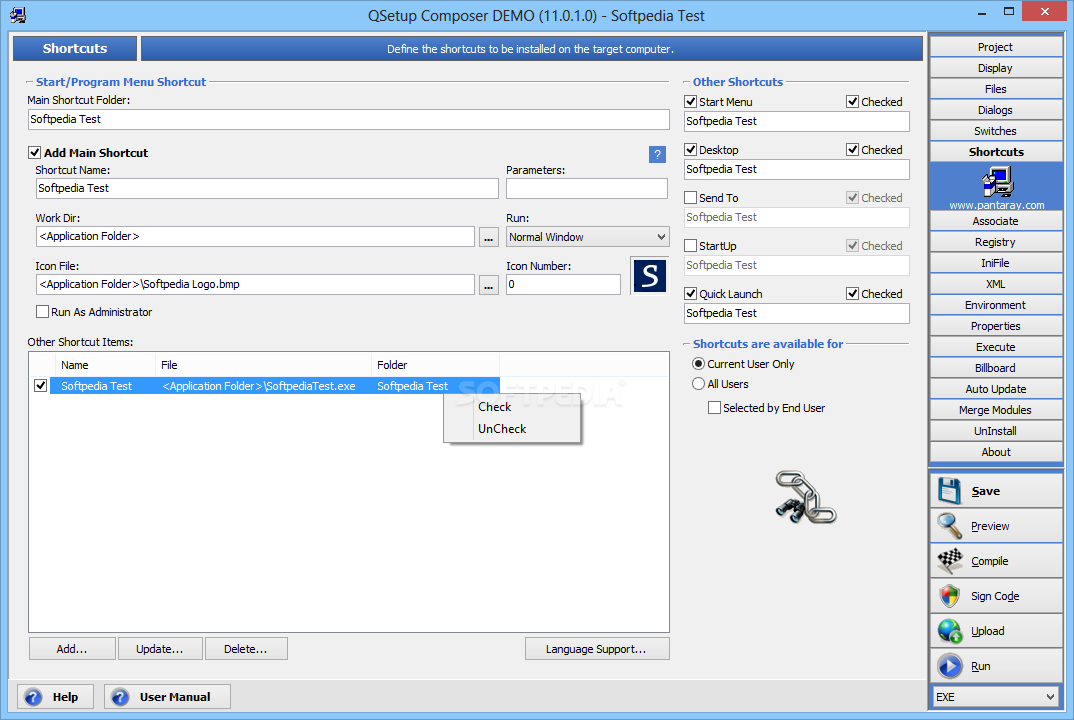1074x720 pixels.
Task: Click the Compile checkered flag icon
Action: (x=949, y=561)
